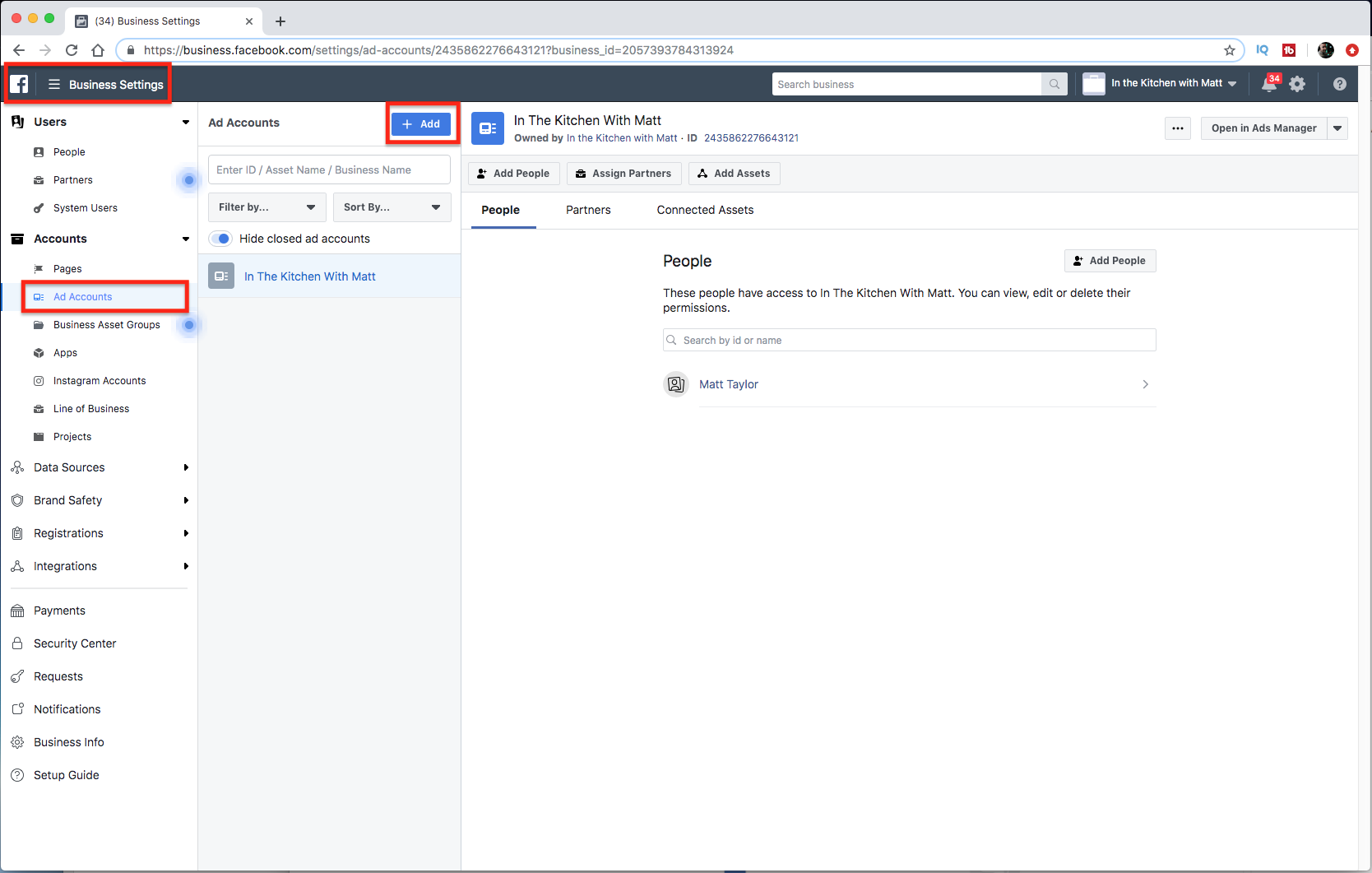Screen dimensions: 1372x873
Task: Reload the page with the refresh icon
Action: (x=72, y=50)
